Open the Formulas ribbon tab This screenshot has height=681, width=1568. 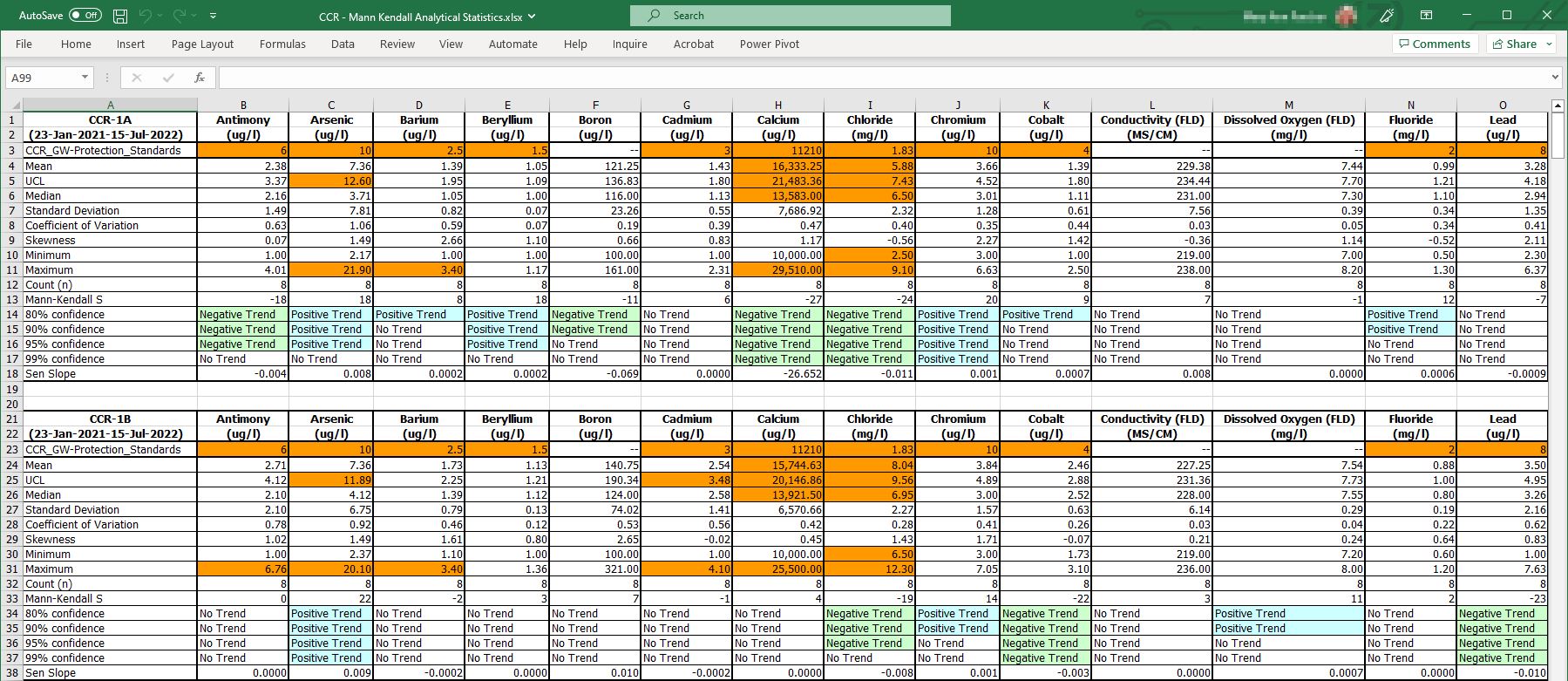tap(282, 44)
